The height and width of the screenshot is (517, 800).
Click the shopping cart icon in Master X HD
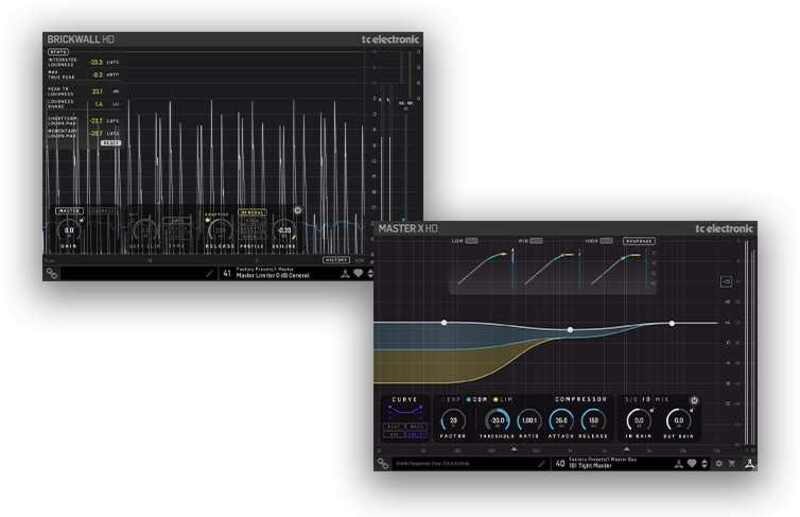(733, 464)
